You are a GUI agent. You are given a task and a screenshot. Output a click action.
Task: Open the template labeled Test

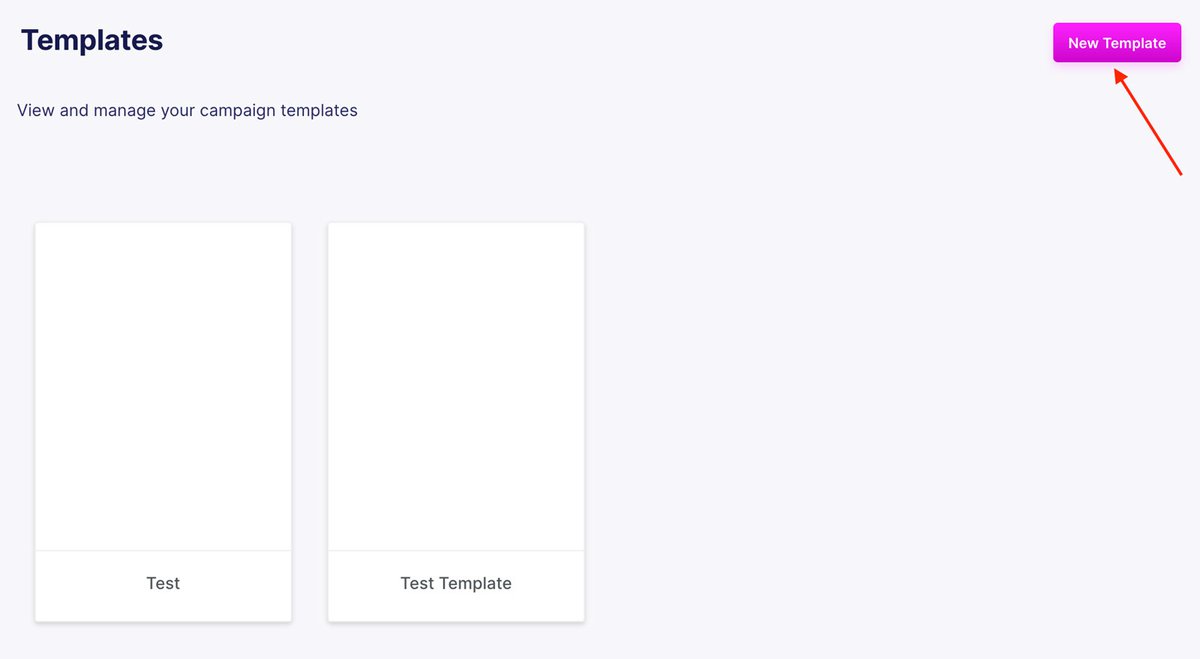(163, 420)
